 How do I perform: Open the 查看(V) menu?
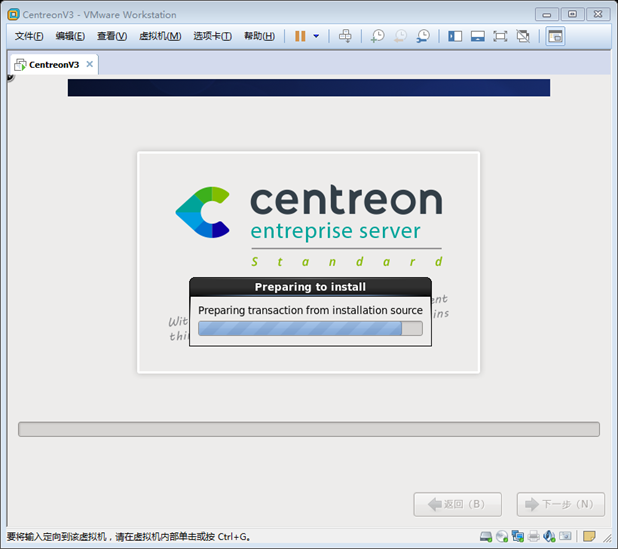coord(112,36)
